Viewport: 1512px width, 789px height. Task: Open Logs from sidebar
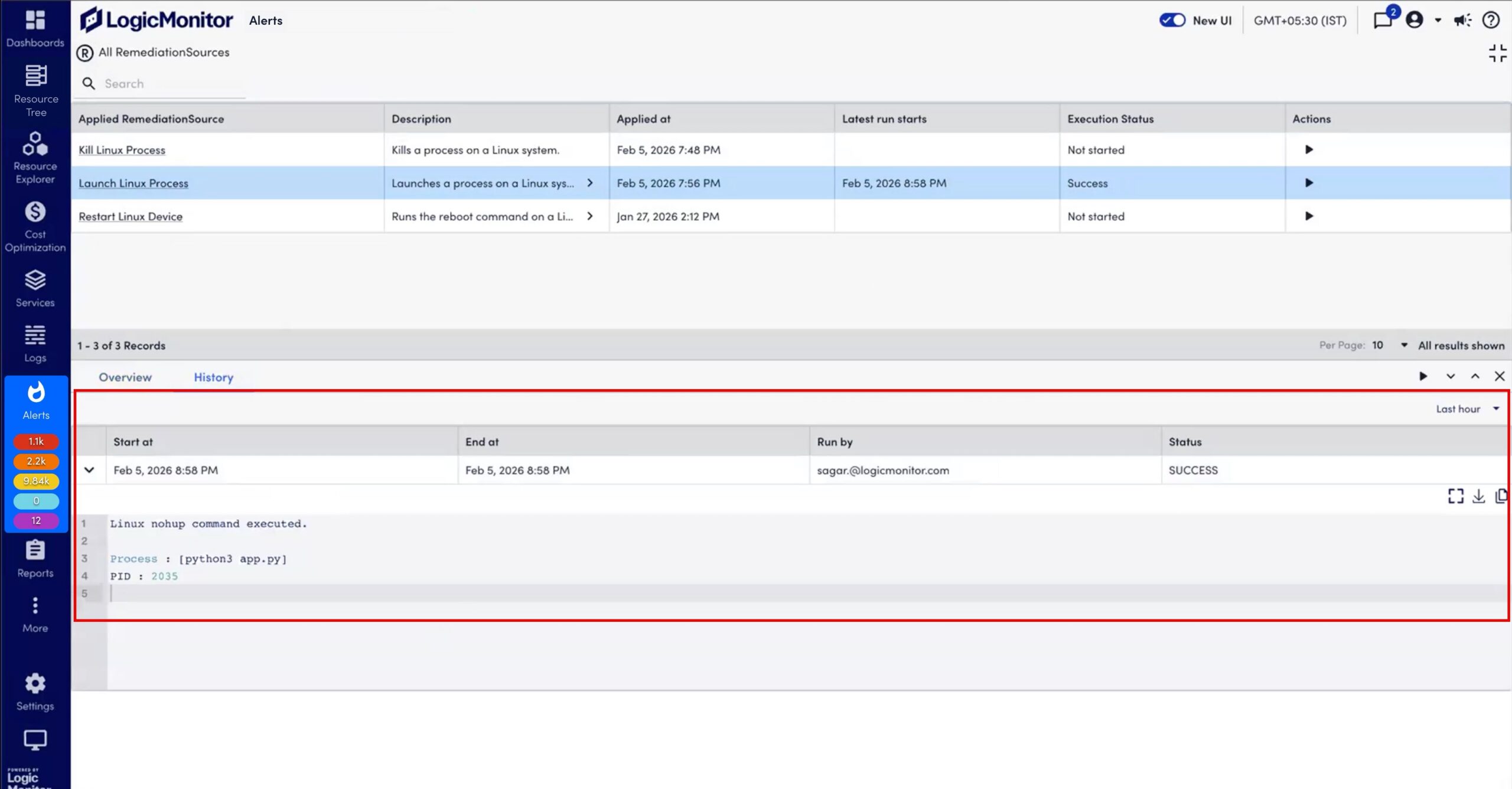tap(35, 344)
